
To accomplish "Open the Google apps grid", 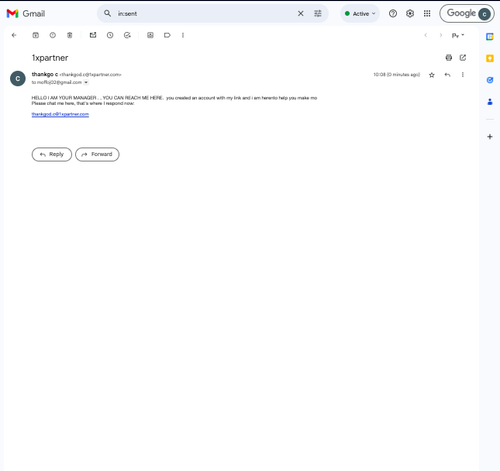I will coord(427,13).
